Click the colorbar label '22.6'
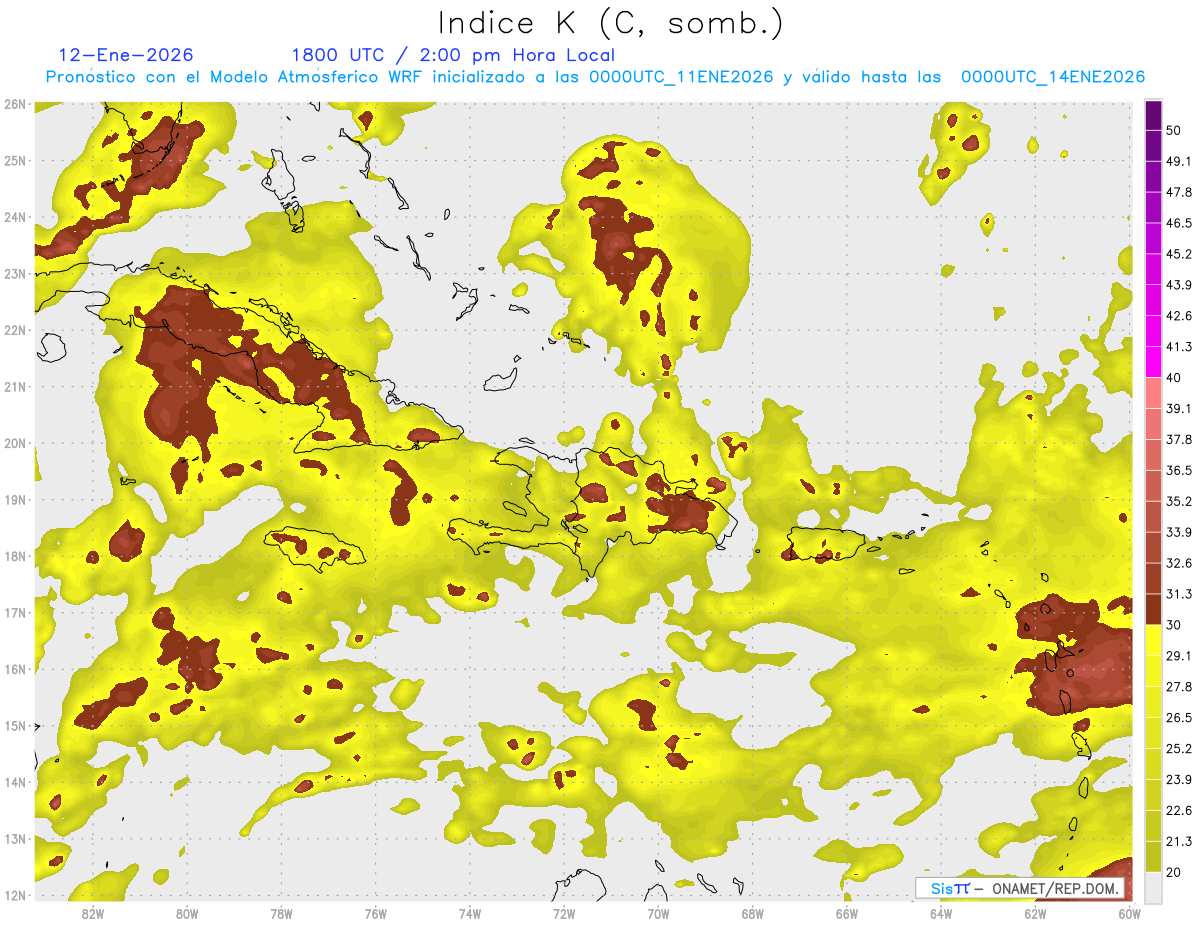Image resolution: width=1200 pixels, height=927 pixels. point(1179,811)
